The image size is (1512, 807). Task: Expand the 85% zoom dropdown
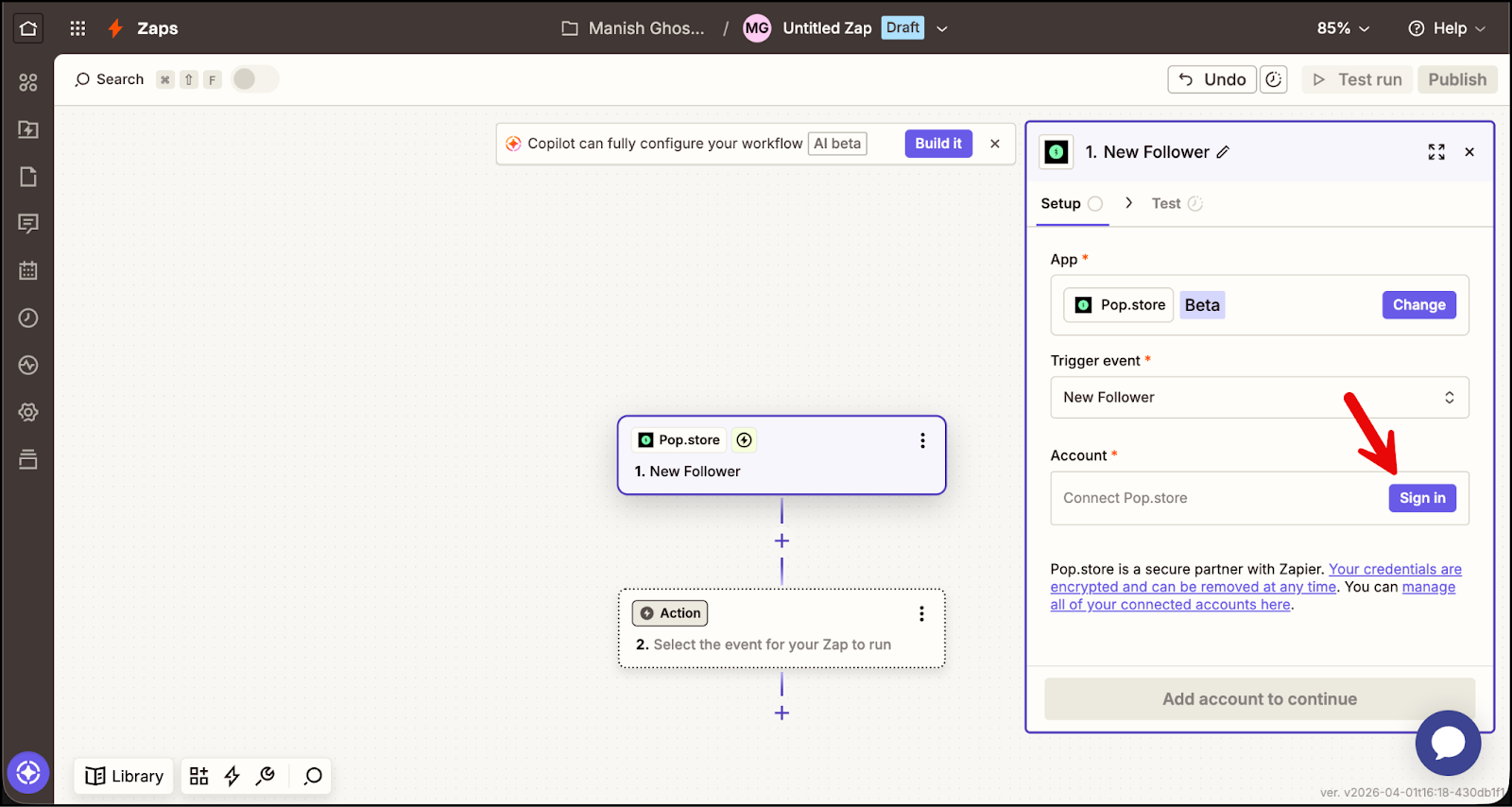pyautogui.click(x=1343, y=28)
